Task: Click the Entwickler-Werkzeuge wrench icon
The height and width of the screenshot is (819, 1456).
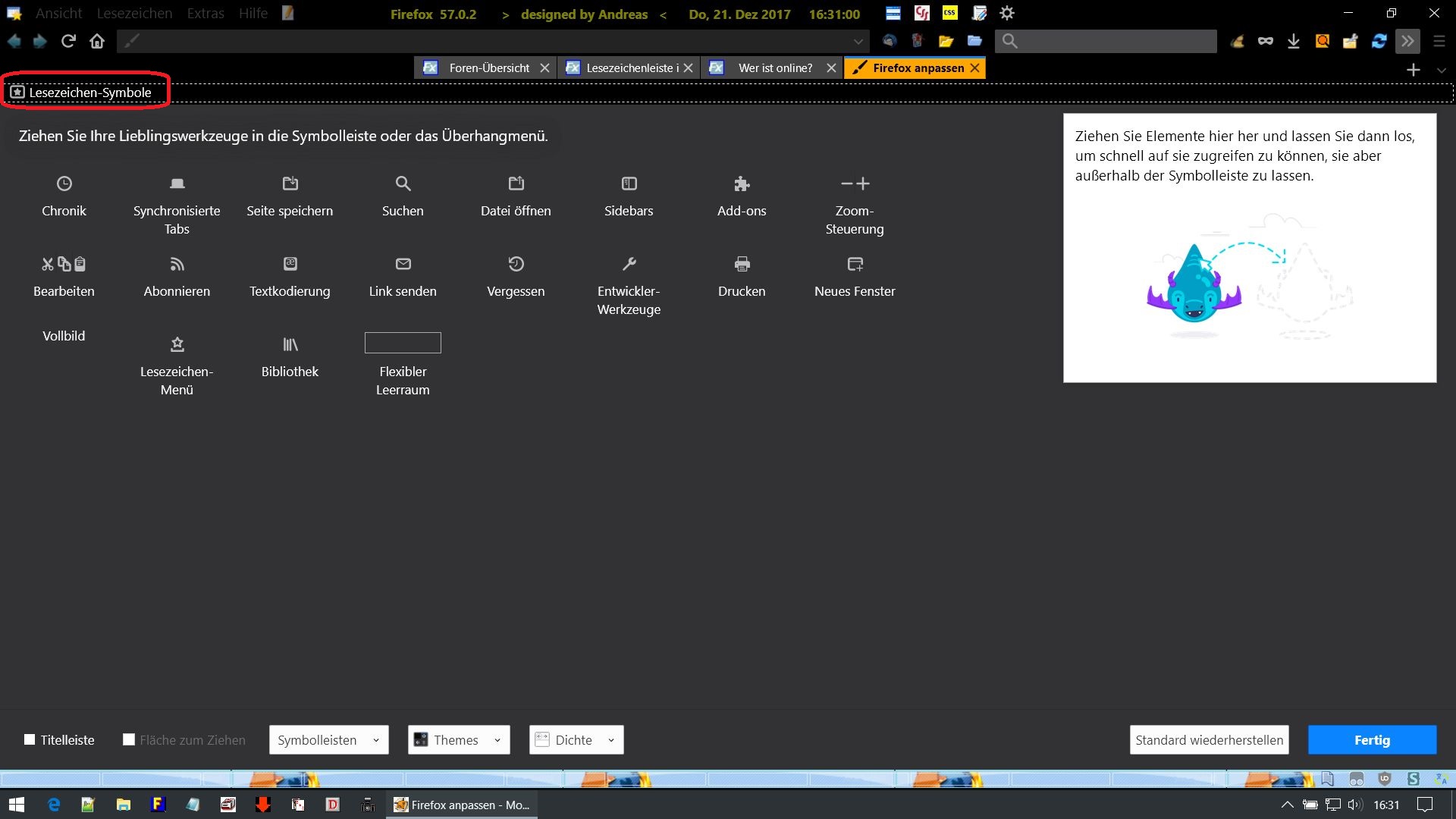Action: 629,264
